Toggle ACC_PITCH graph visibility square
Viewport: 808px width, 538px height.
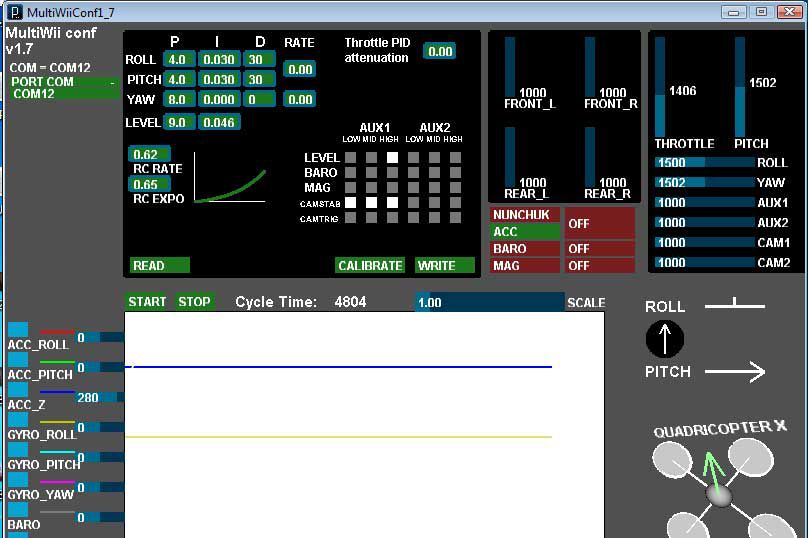[x=18, y=359]
